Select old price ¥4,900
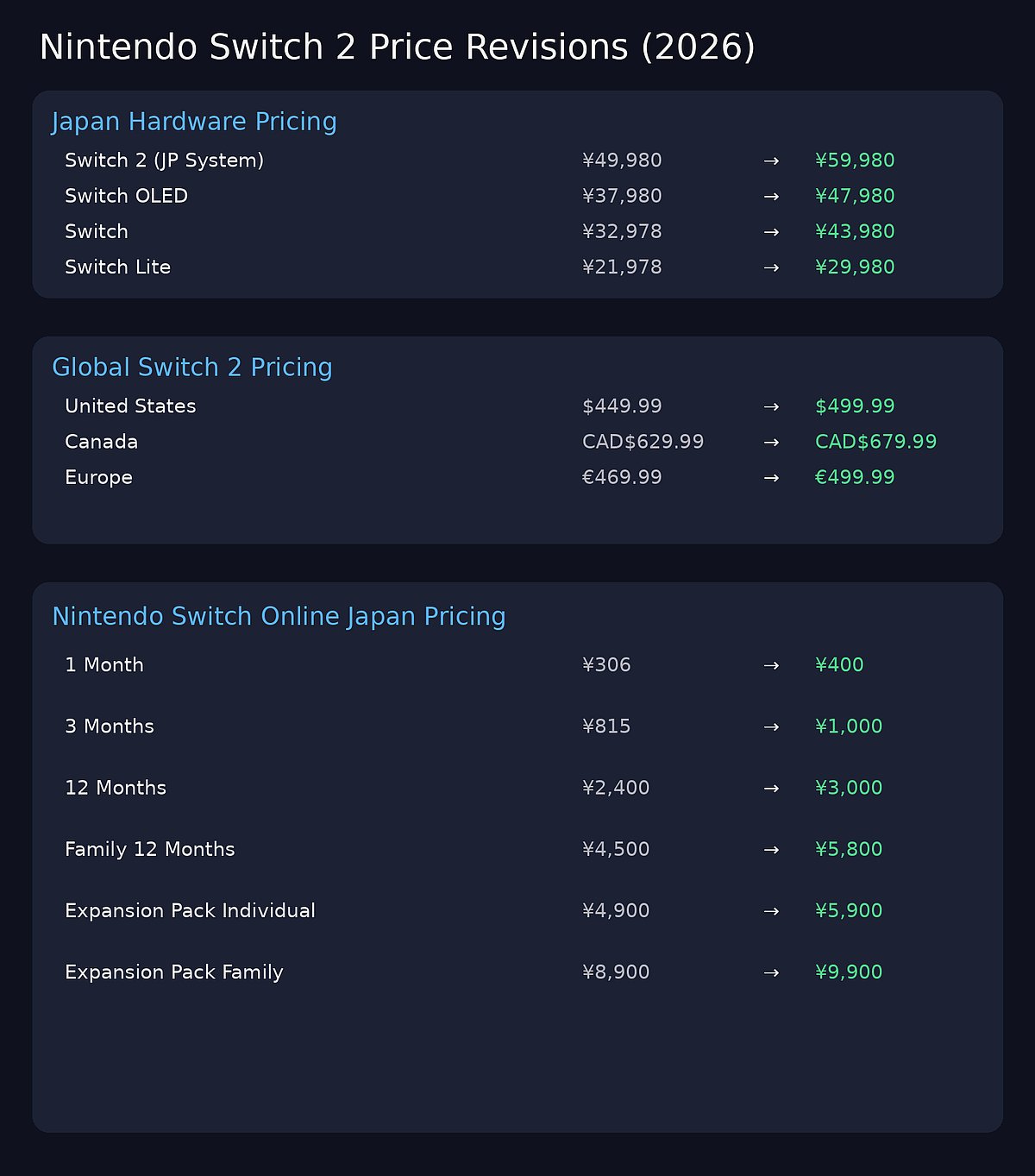The height and width of the screenshot is (1176, 1035). click(616, 910)
